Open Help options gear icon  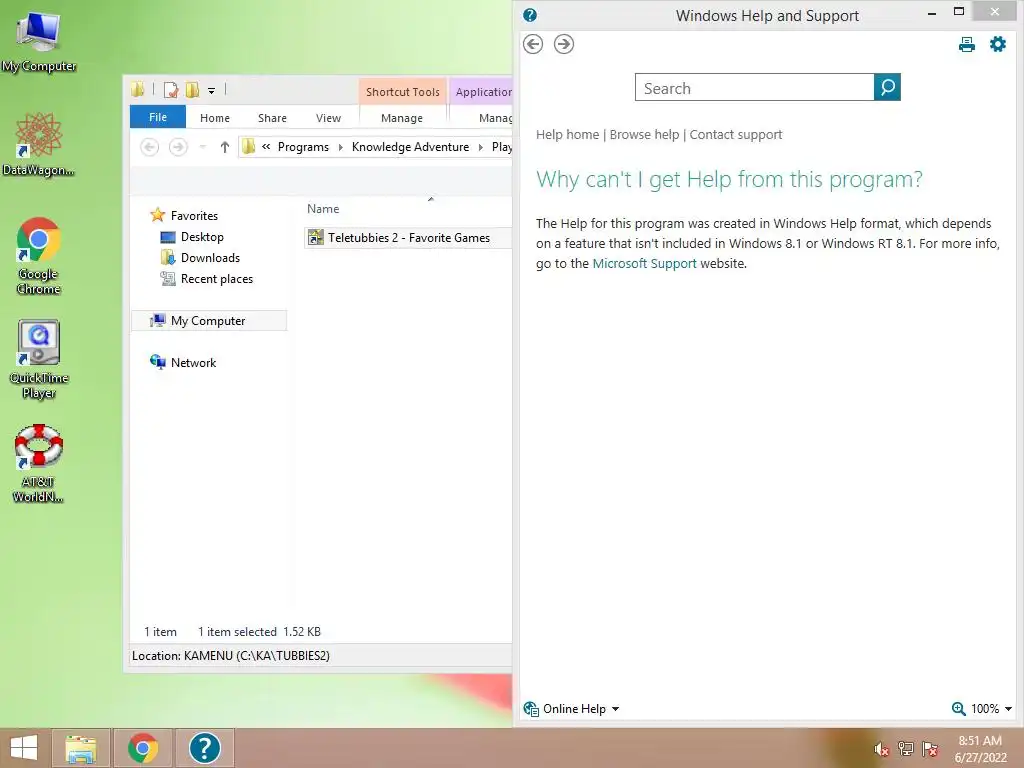pos(998,44)
